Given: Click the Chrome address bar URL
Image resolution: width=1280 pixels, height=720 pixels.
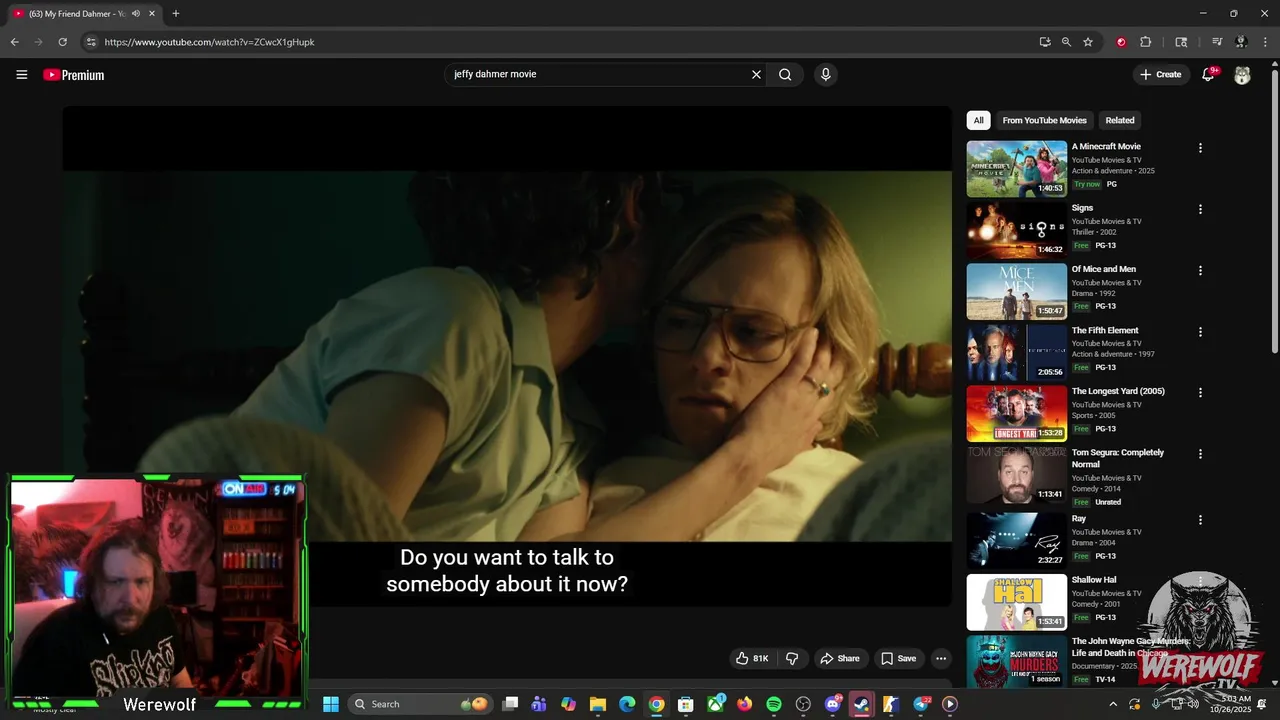Looking at the screenshot, I should pyautogui.click(x=210, y=42).
